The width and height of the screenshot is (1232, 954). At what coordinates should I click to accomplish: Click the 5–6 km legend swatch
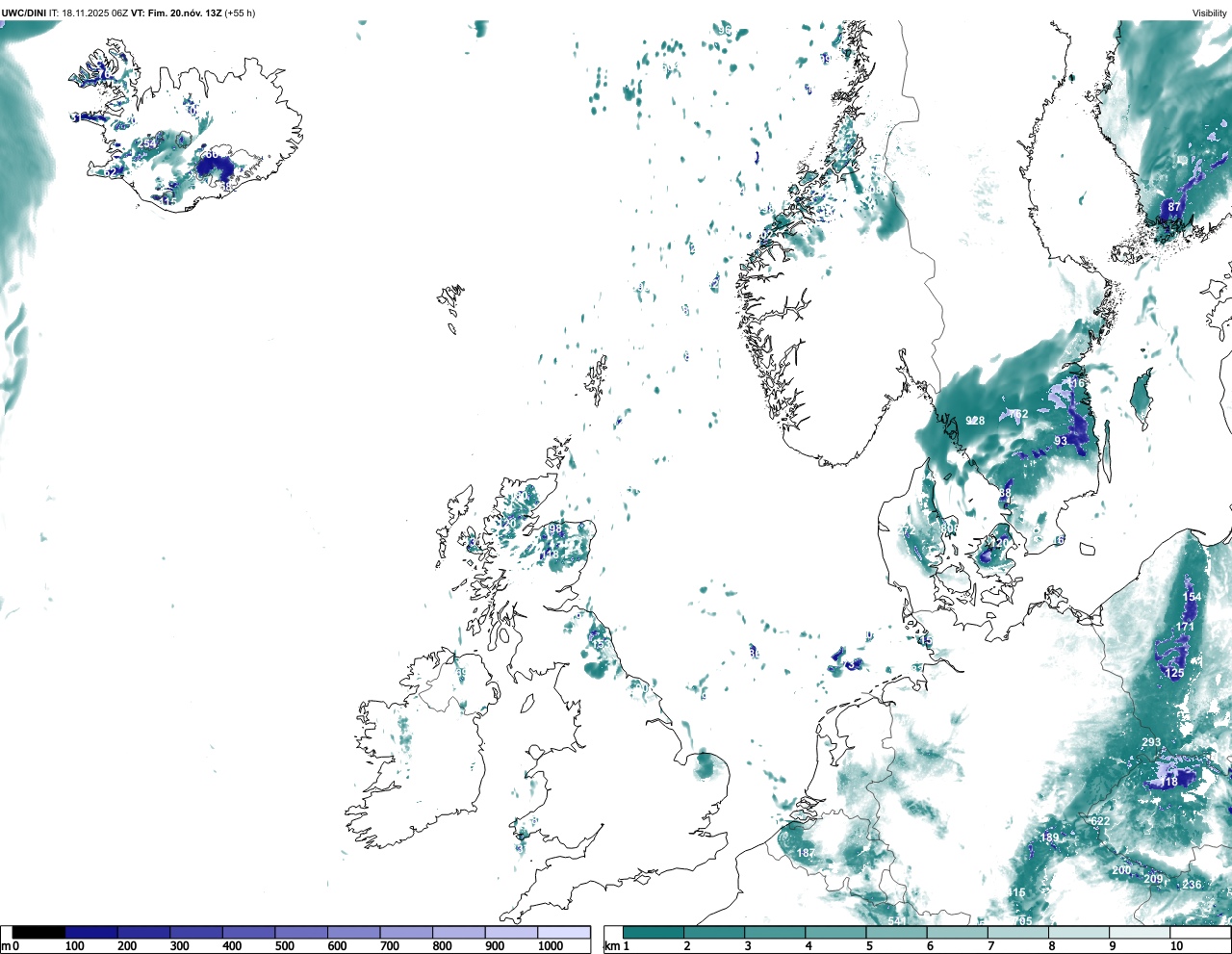coord(896,932)
